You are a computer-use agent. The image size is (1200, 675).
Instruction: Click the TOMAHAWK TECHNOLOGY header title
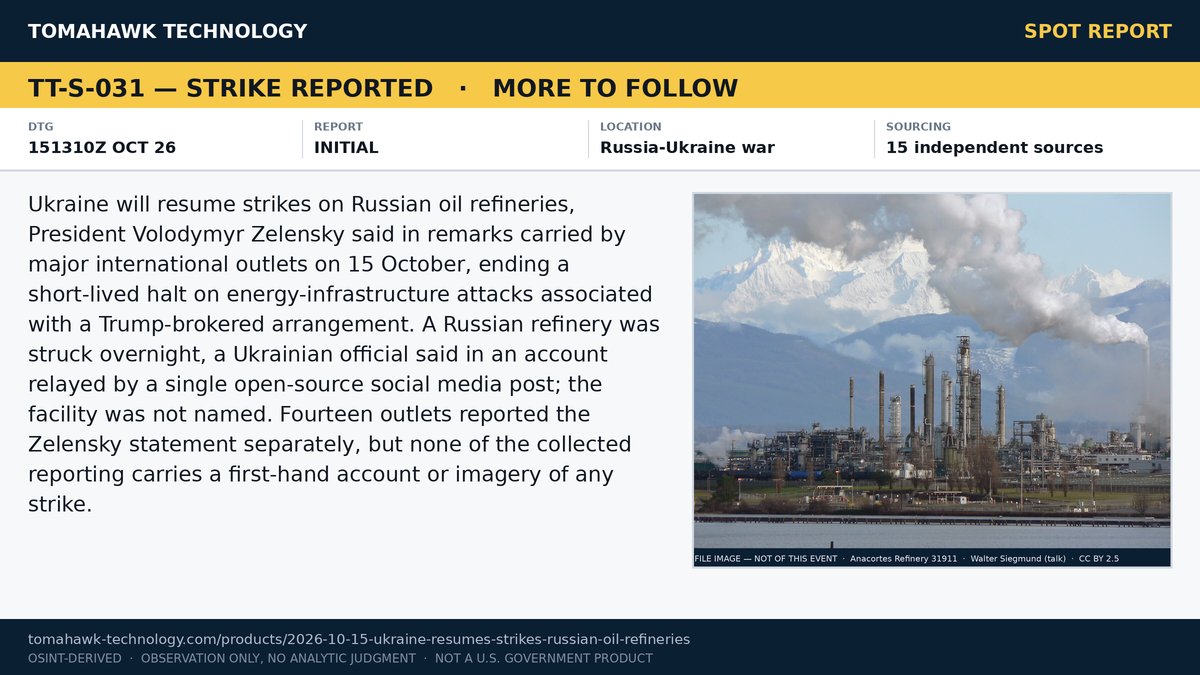(x=167, y=31)
